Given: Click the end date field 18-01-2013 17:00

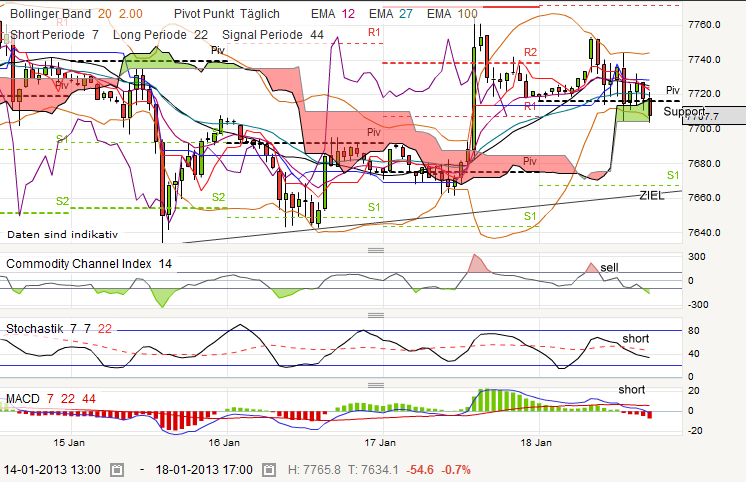Looking at the screenshot, I should coord(204,470).
